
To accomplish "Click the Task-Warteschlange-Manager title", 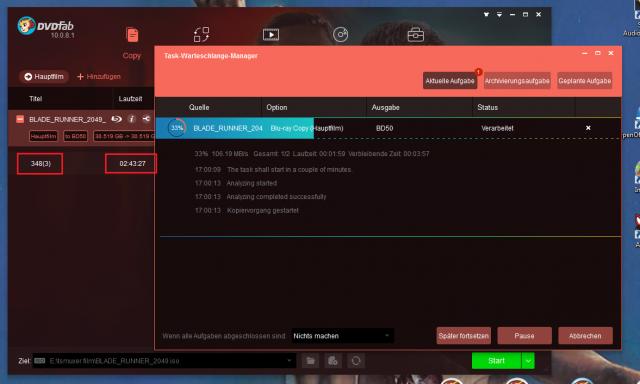I will click(x=211, y=56).
